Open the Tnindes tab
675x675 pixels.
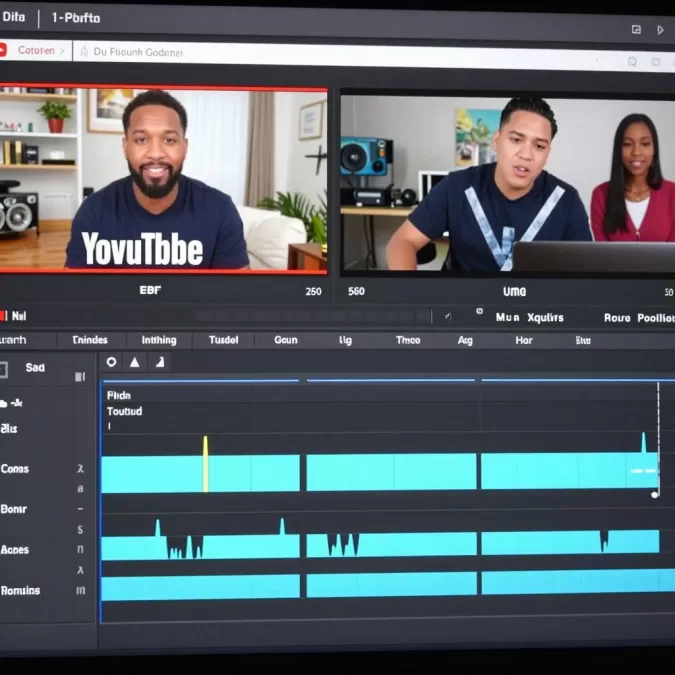pyautogui.click(x=90, y=340)
